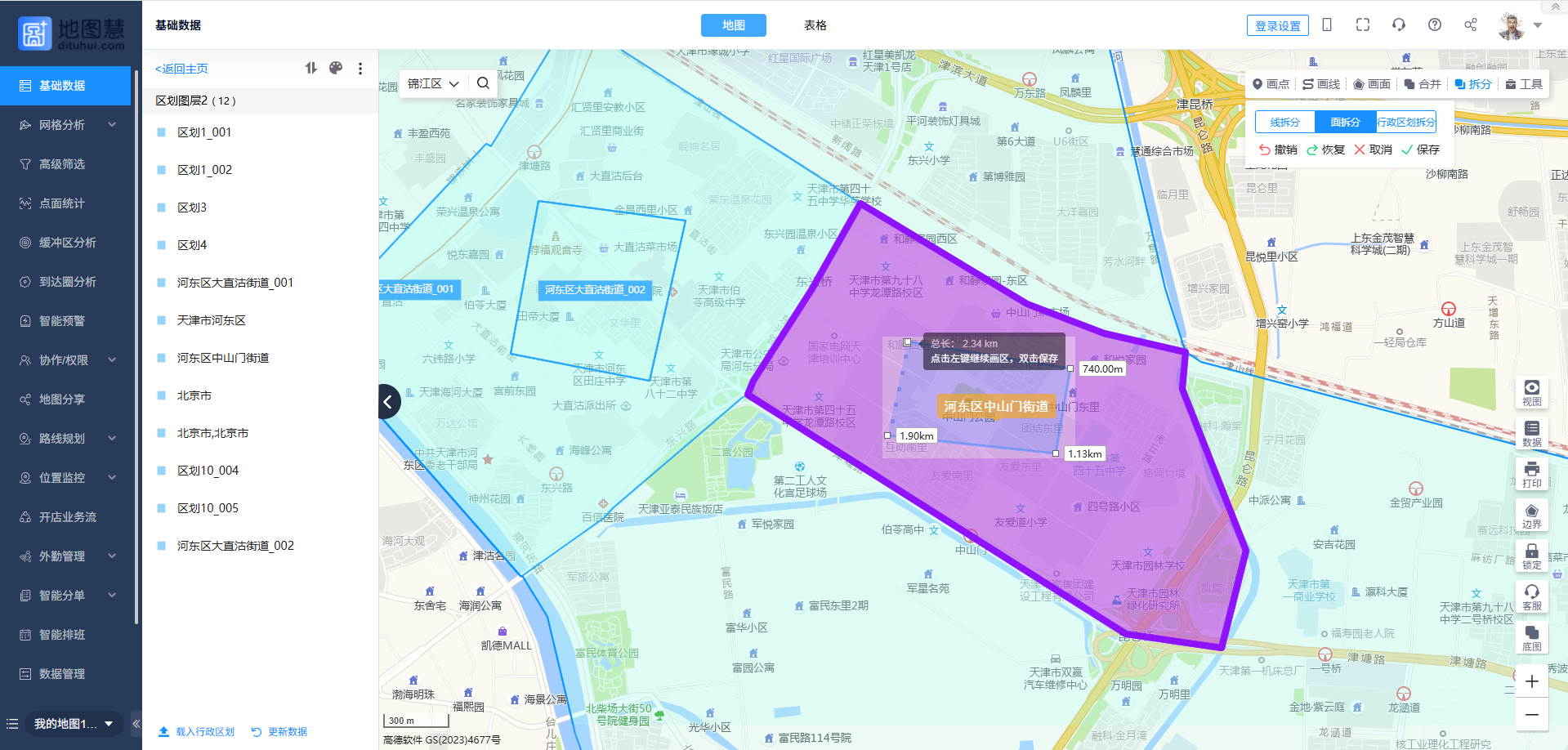
Task: Open the color palette style icon
Action: (x=336, y=69)
